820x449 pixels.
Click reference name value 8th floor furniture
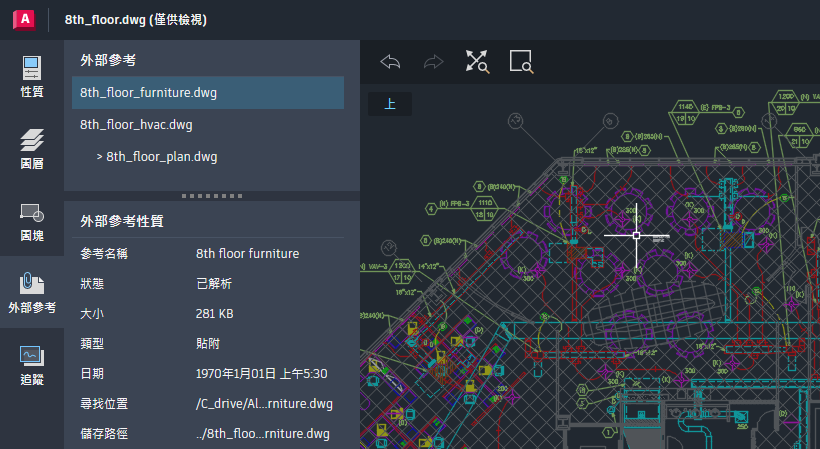(x=247, y=254)
